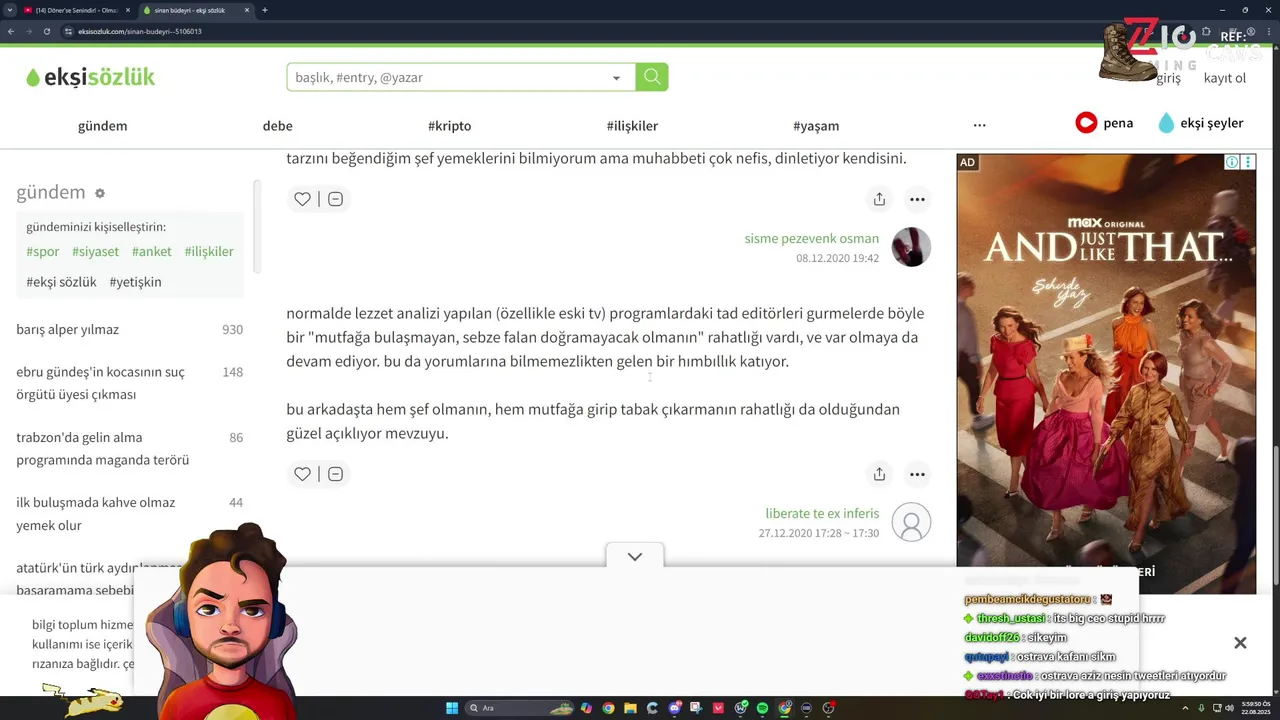Click the ekşi sözlük logo

pos(90,77)
